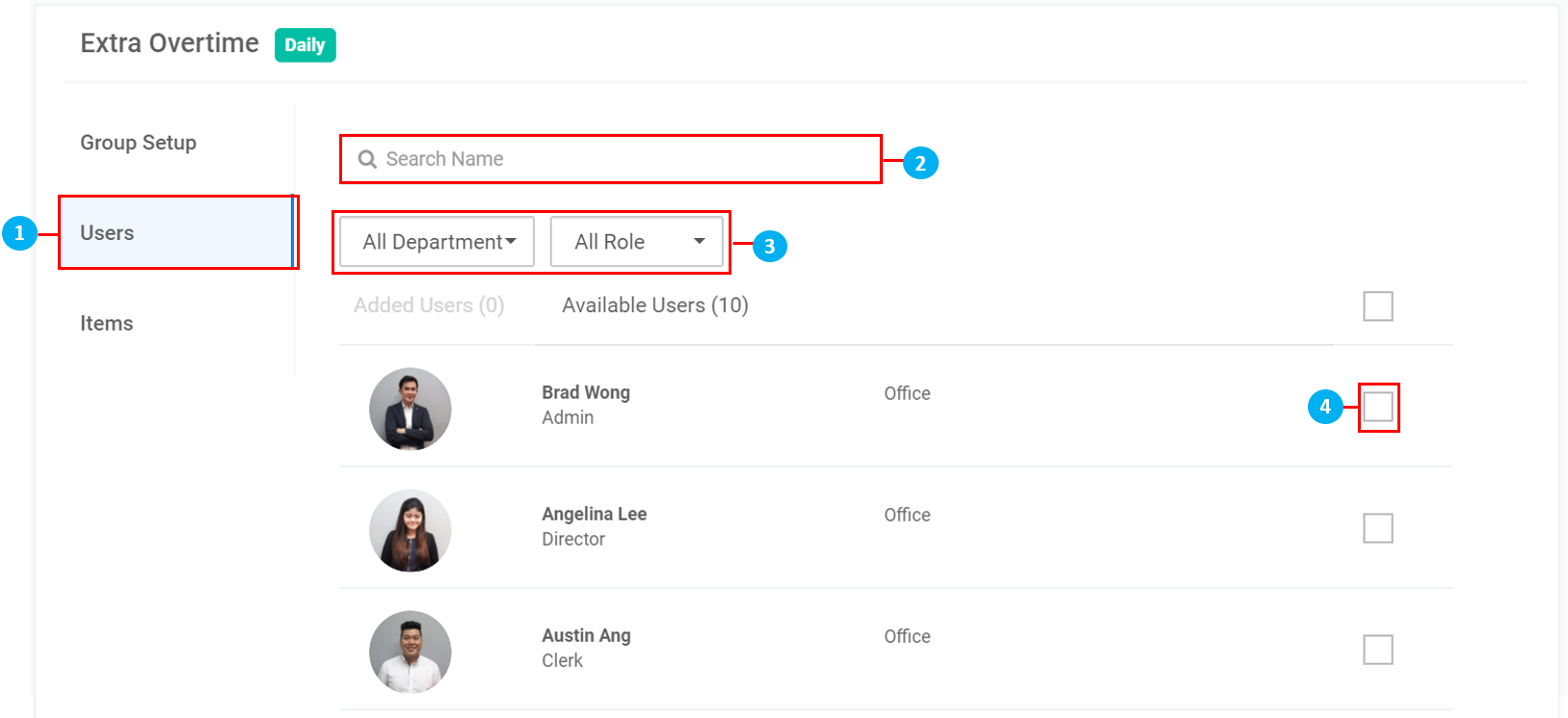
Task: Toggle the select-all users checkbox
Action: coord(1378,306)
